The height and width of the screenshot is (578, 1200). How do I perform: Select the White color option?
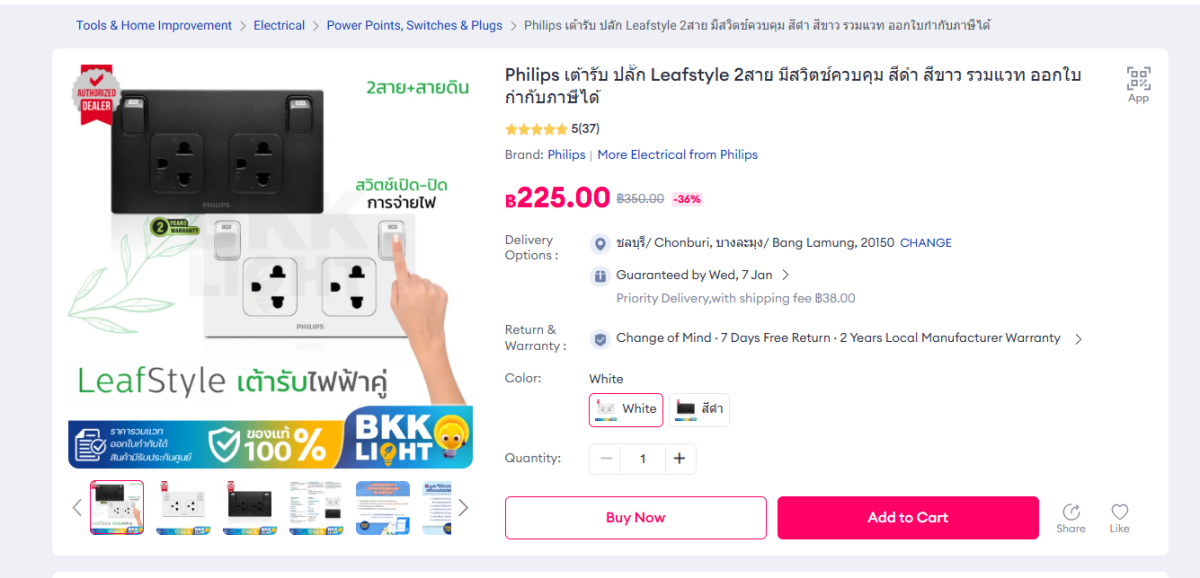(626, 409)
